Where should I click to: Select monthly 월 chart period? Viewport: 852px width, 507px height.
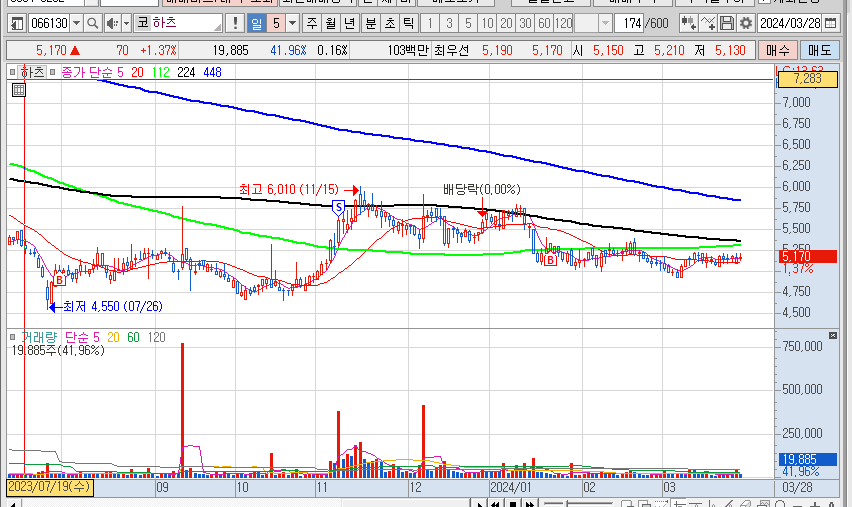tap(330, 23)
